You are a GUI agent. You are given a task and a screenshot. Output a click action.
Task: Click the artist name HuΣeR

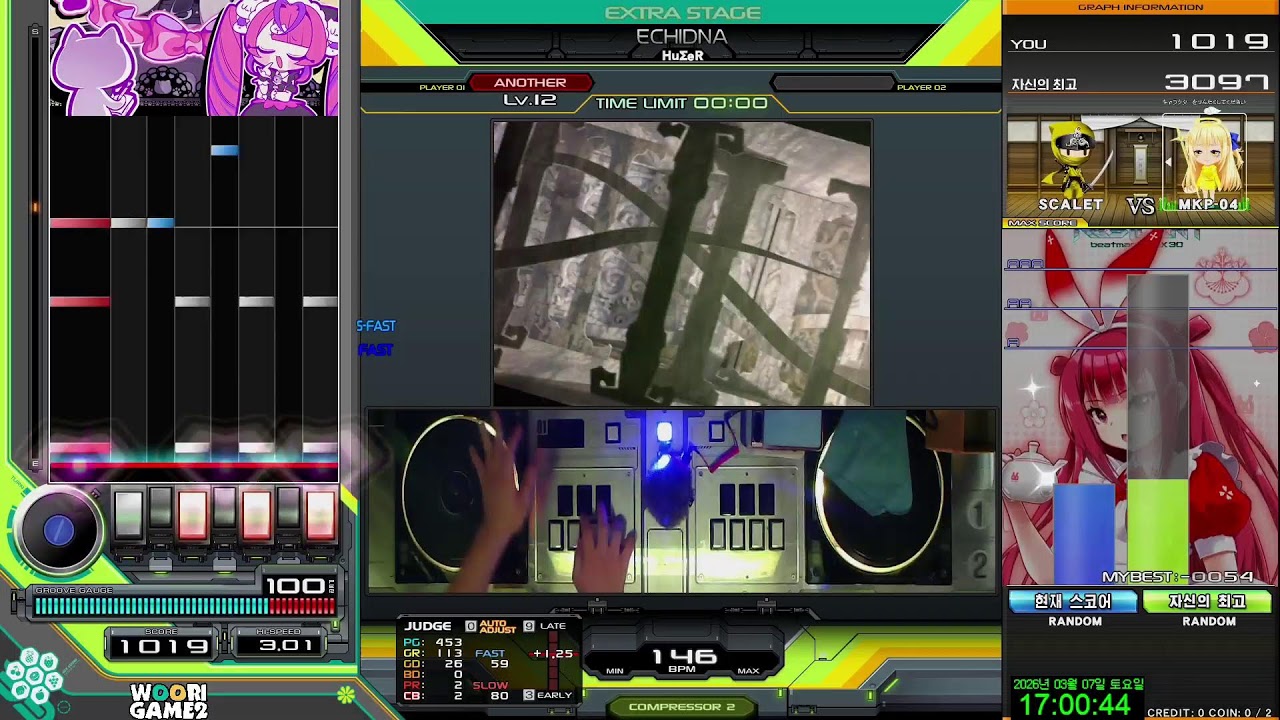coord(682,56)
